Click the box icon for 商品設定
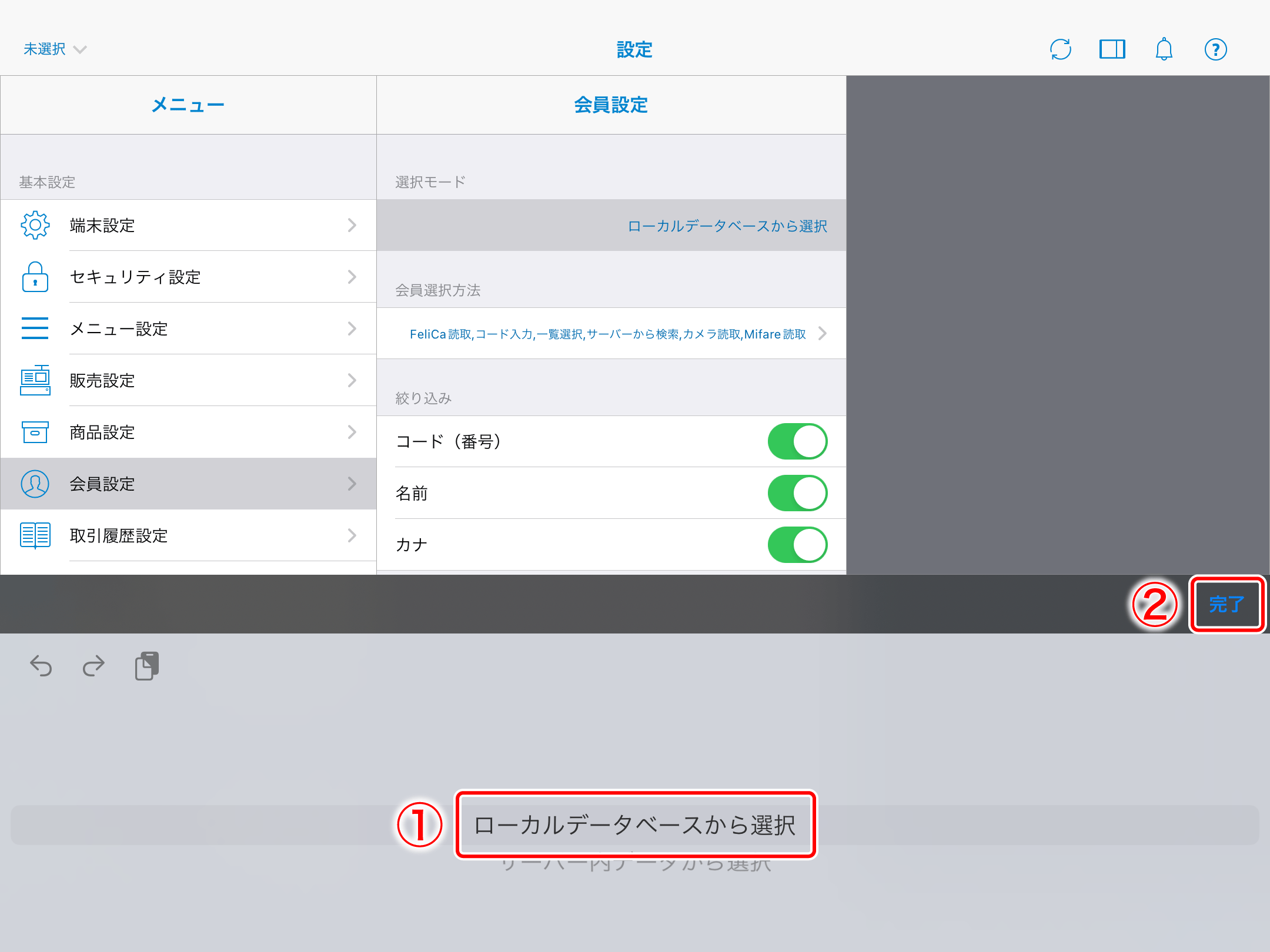Viewport: 1270px width, 952px height. [35, 432]
